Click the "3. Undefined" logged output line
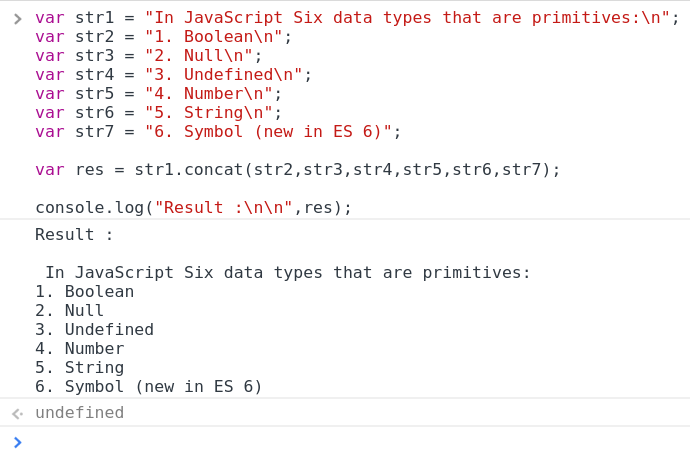690x462 pixels. point(94,330)
